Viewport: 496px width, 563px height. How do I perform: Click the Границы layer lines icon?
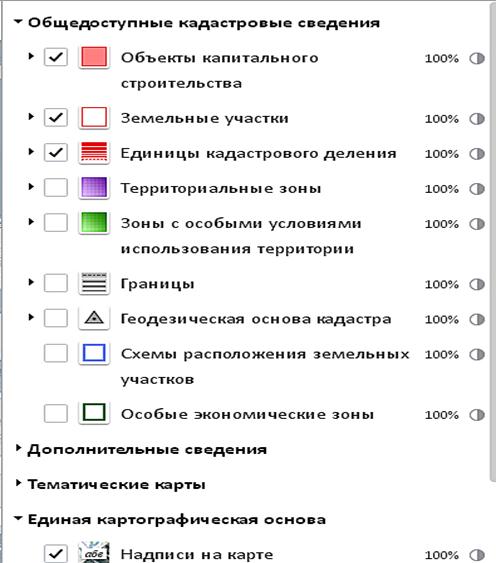click(94, 284)
